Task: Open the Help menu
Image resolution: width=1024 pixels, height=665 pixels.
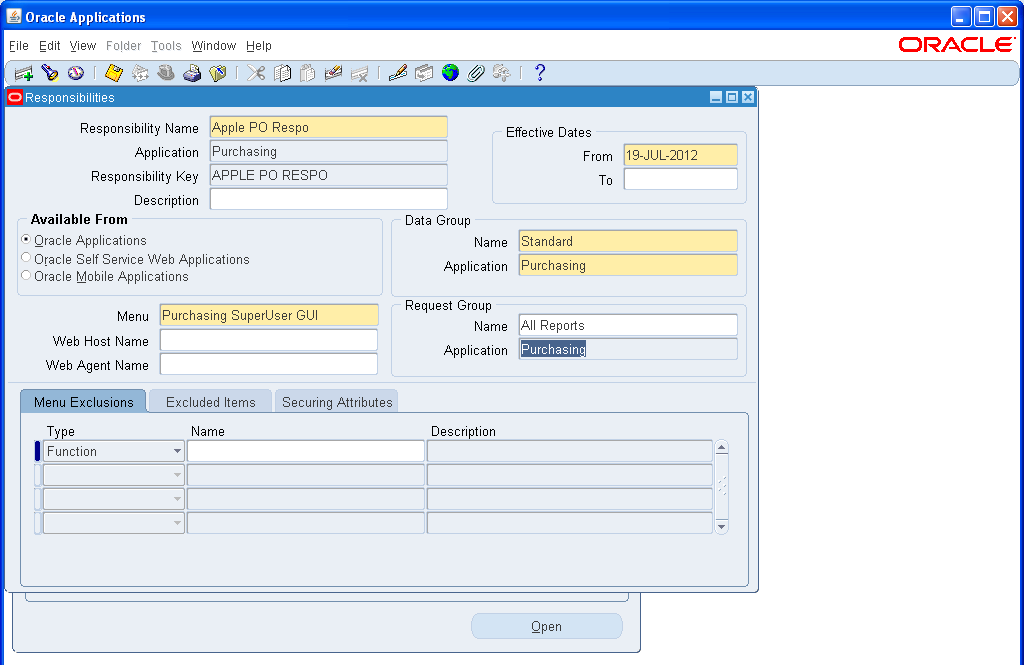Action: [259, 46]
